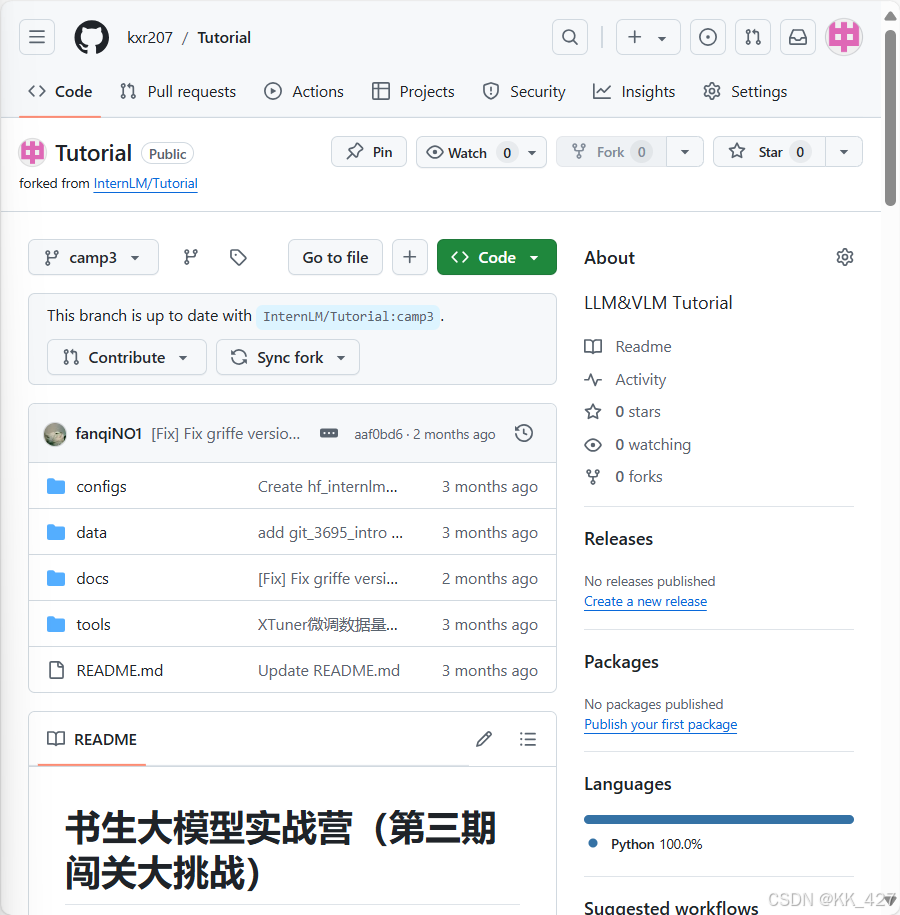Viewport: 900px width, 915px height.
Task: Open the create new plus dropdown
Action: (x=648, y=37)
